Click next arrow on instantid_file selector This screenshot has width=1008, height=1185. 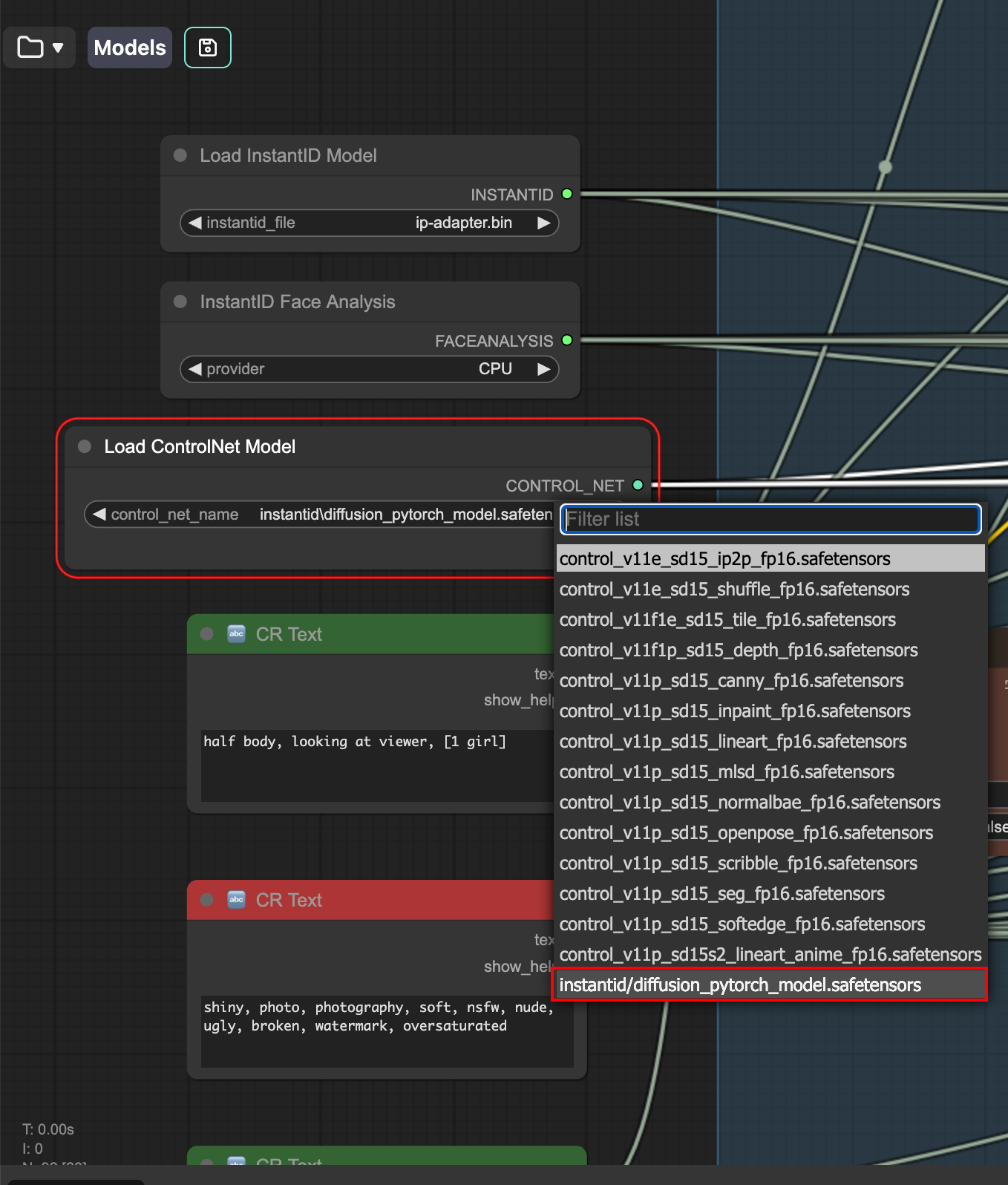(543, 223)
